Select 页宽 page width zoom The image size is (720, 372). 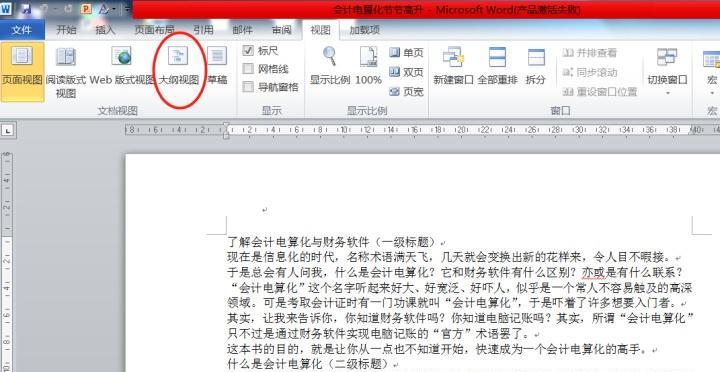[x=406, y=92]
